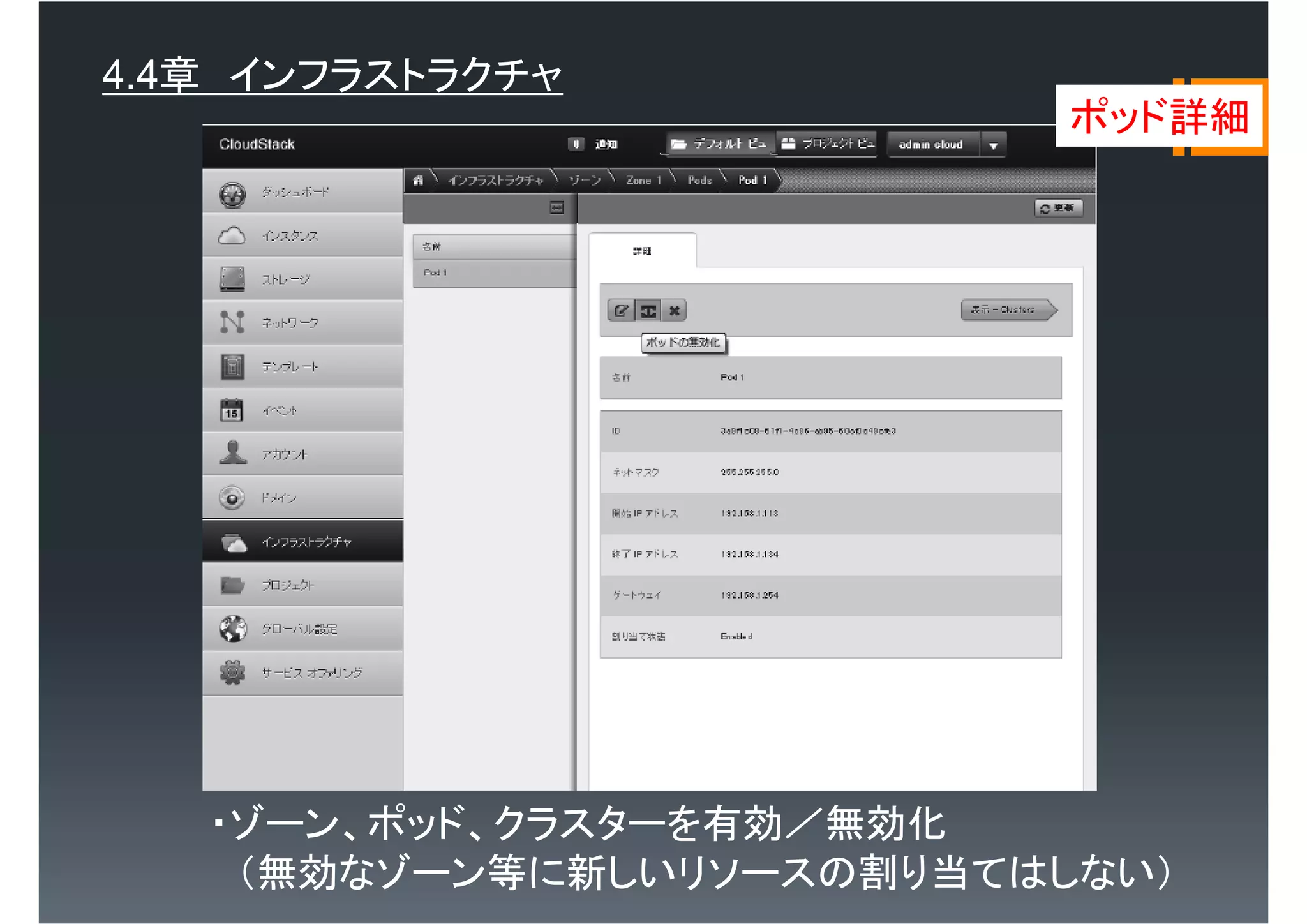Click Pods in breadcrumb
This screenshot has width=1307, height=924.
tap(699, 181)
